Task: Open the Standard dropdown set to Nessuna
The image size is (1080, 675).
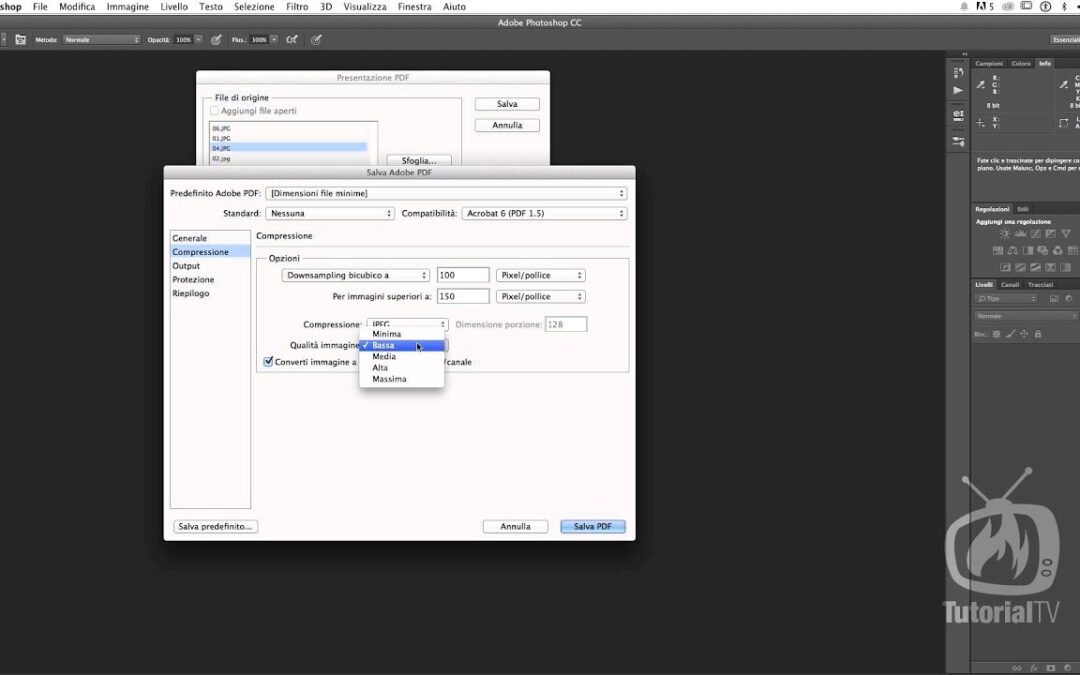Action: click(330, 214)
